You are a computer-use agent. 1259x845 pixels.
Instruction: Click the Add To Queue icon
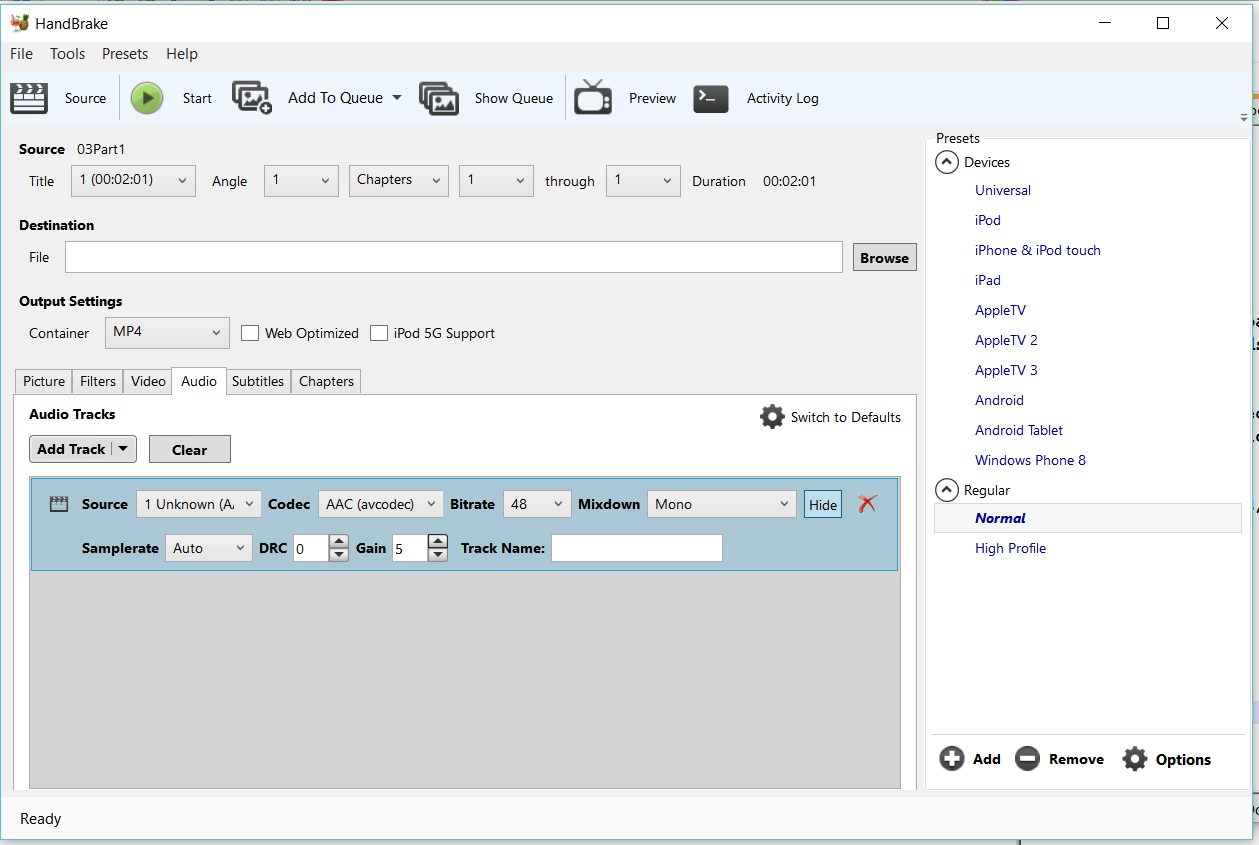tap(252, 98)
